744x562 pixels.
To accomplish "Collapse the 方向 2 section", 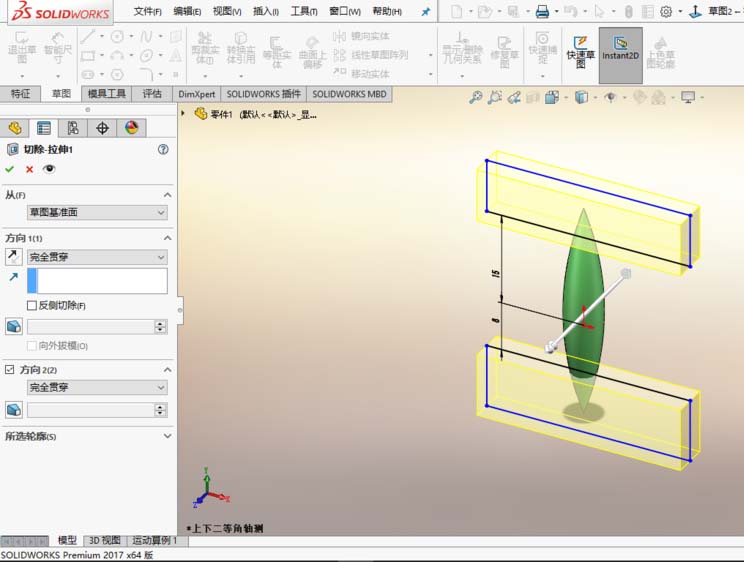I will click(x=167, y=370).
